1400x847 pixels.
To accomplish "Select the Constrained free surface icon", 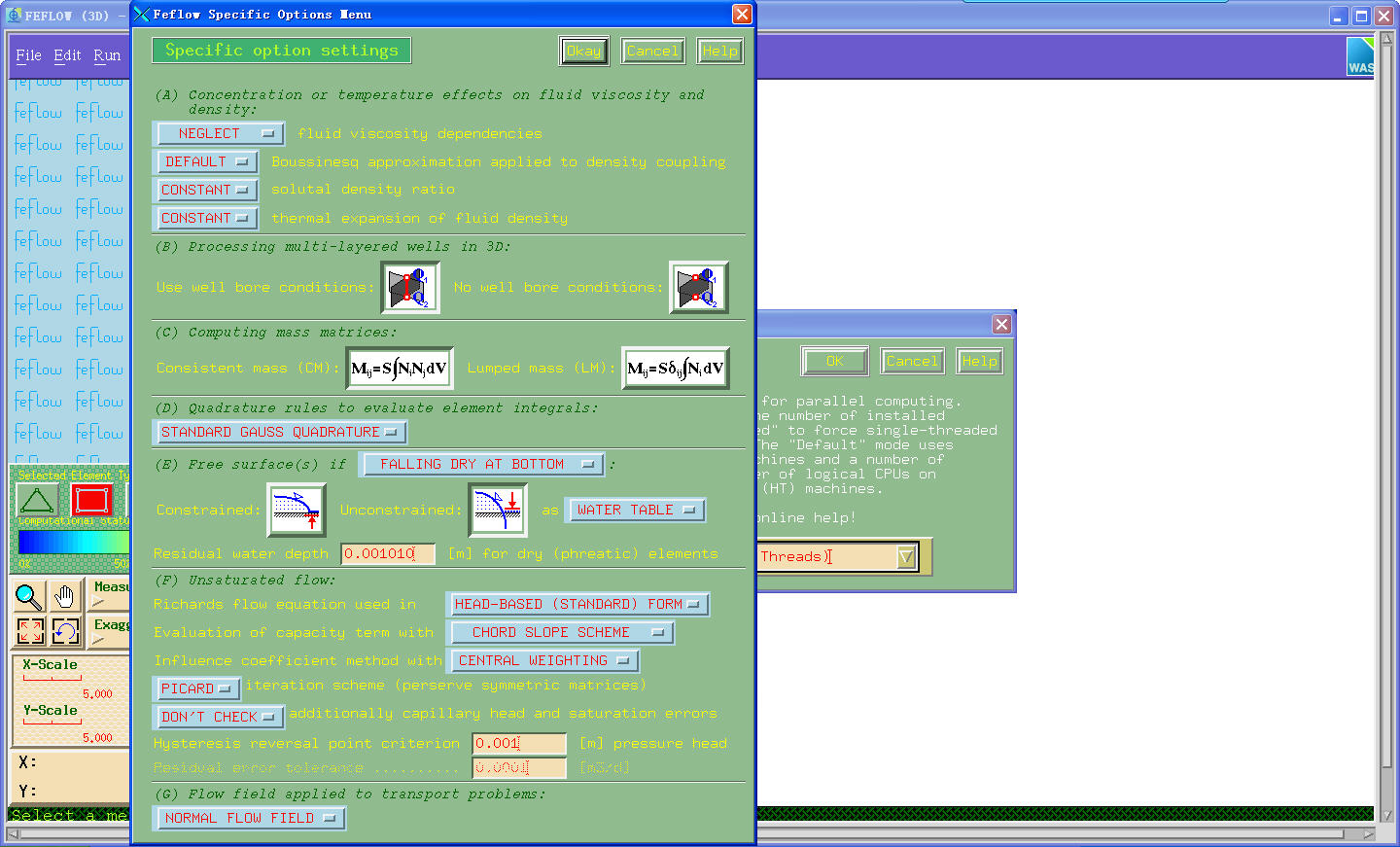I will click(297, 511).
